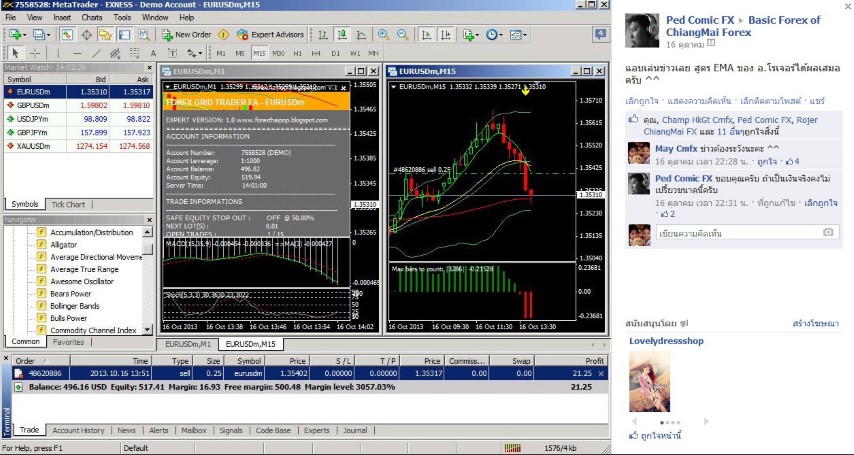Close order 48620886 with X button

(601, 373)
